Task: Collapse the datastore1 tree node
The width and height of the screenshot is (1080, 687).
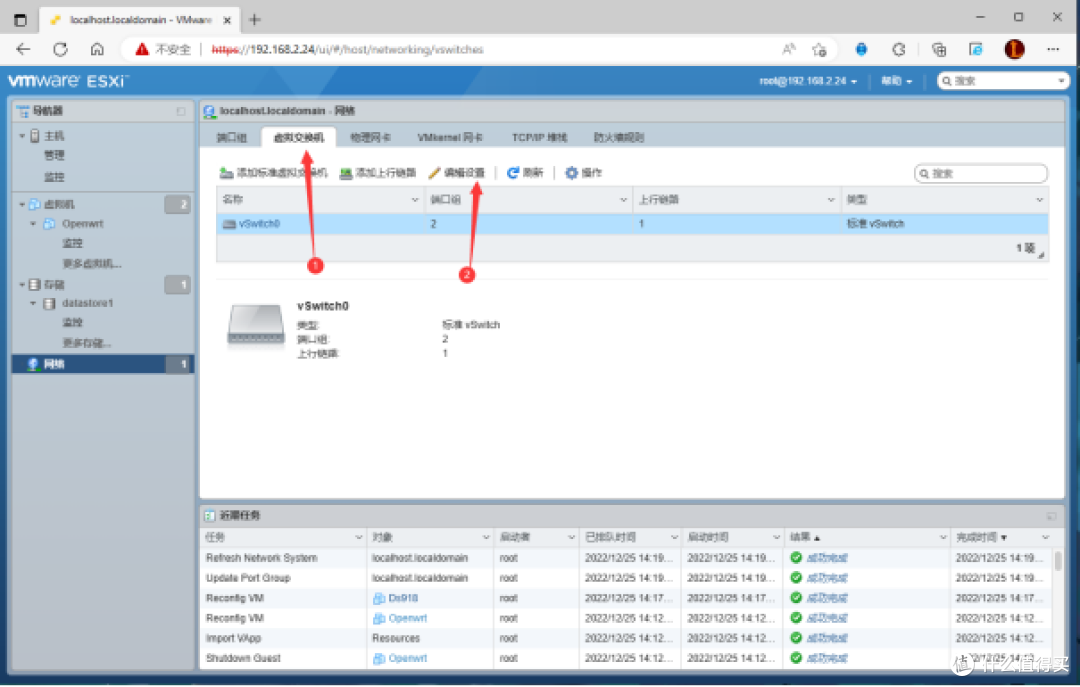Action: tap(35, 303)
